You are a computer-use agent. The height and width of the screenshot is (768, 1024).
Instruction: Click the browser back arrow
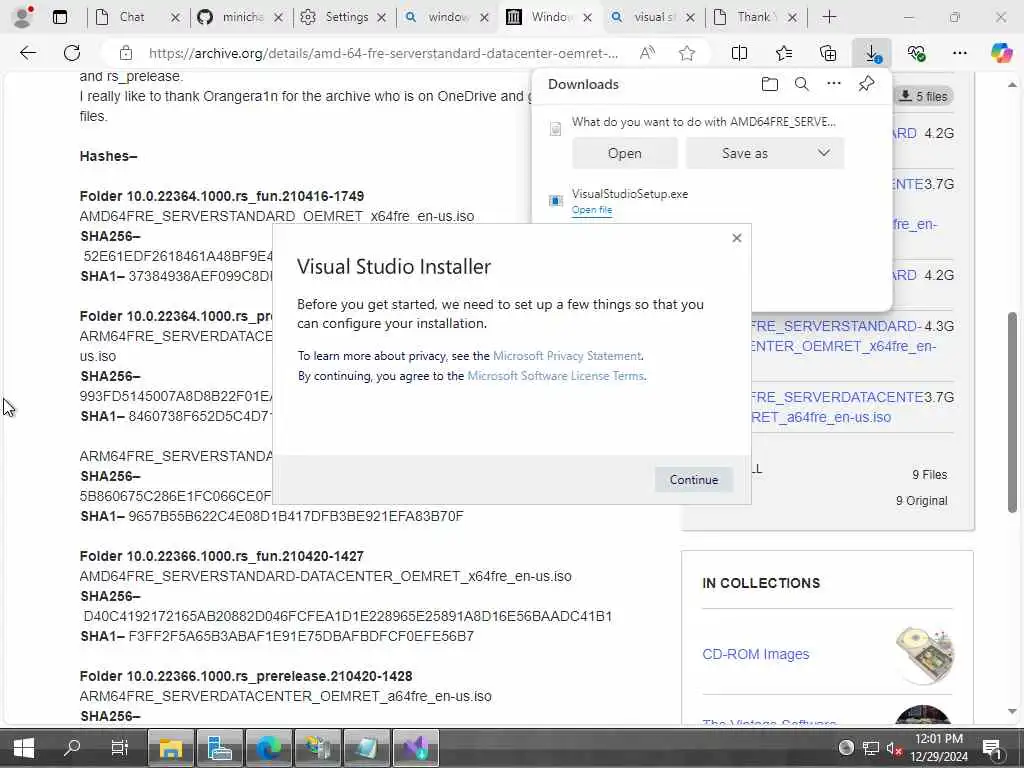28,54
